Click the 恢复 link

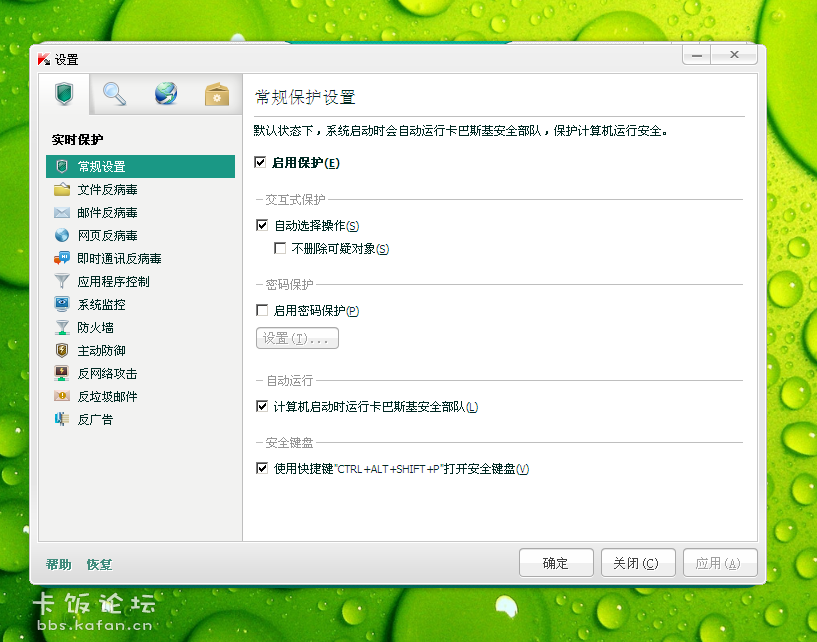coord(99,564)
